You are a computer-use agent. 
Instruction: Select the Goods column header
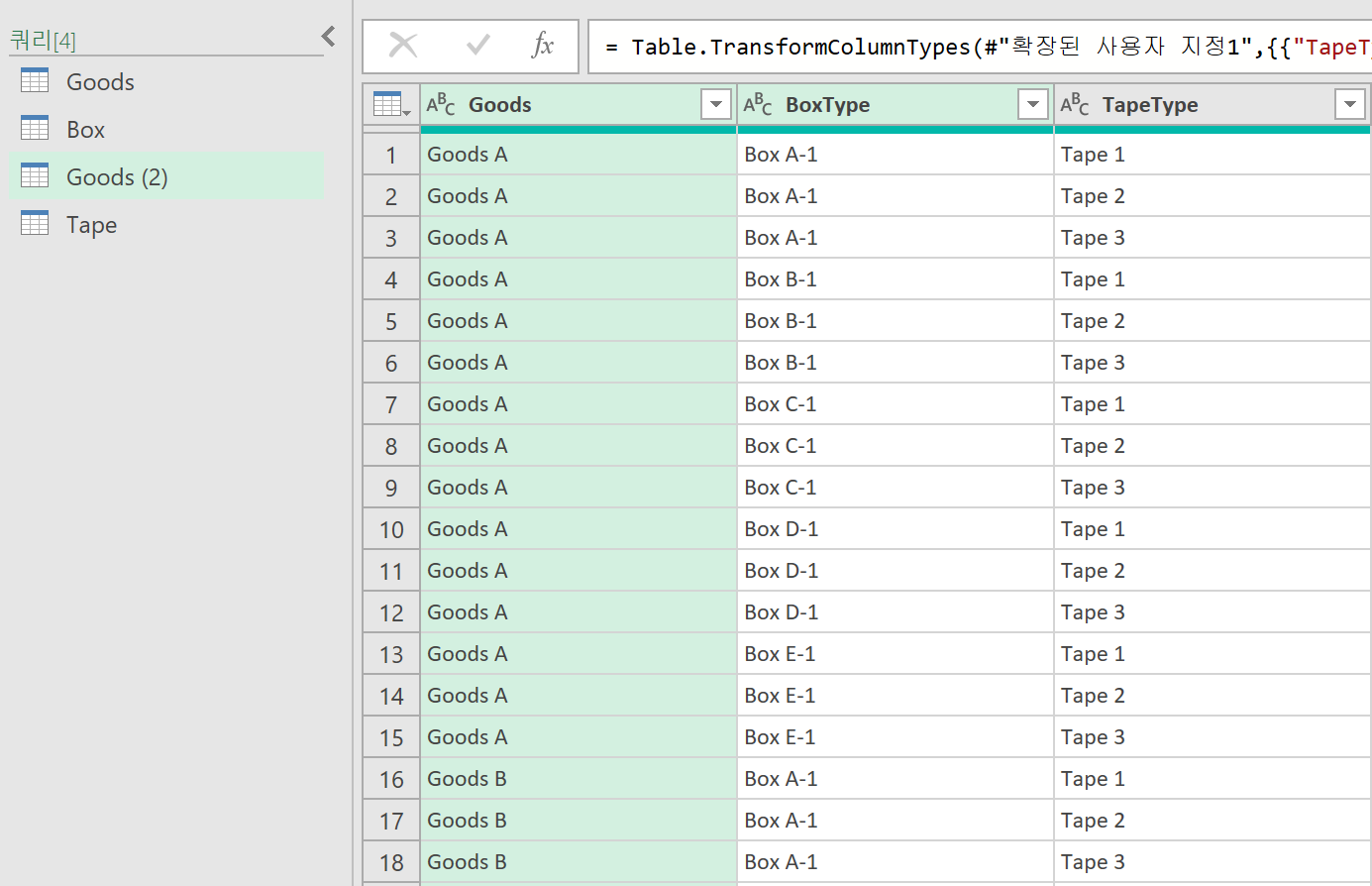579,104
